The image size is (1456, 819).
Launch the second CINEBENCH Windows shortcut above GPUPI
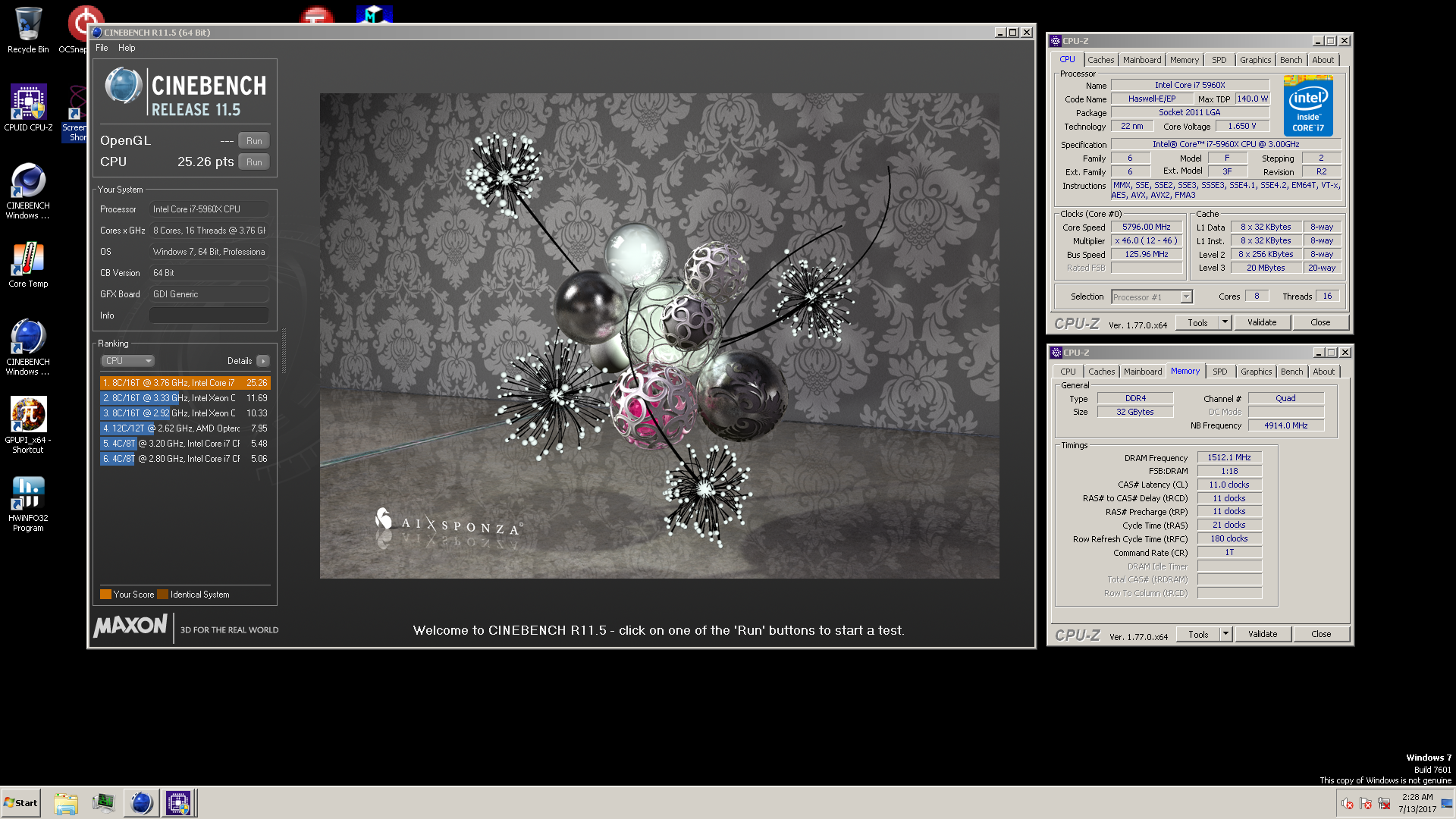pyautogui.click(x=28, y=347)
